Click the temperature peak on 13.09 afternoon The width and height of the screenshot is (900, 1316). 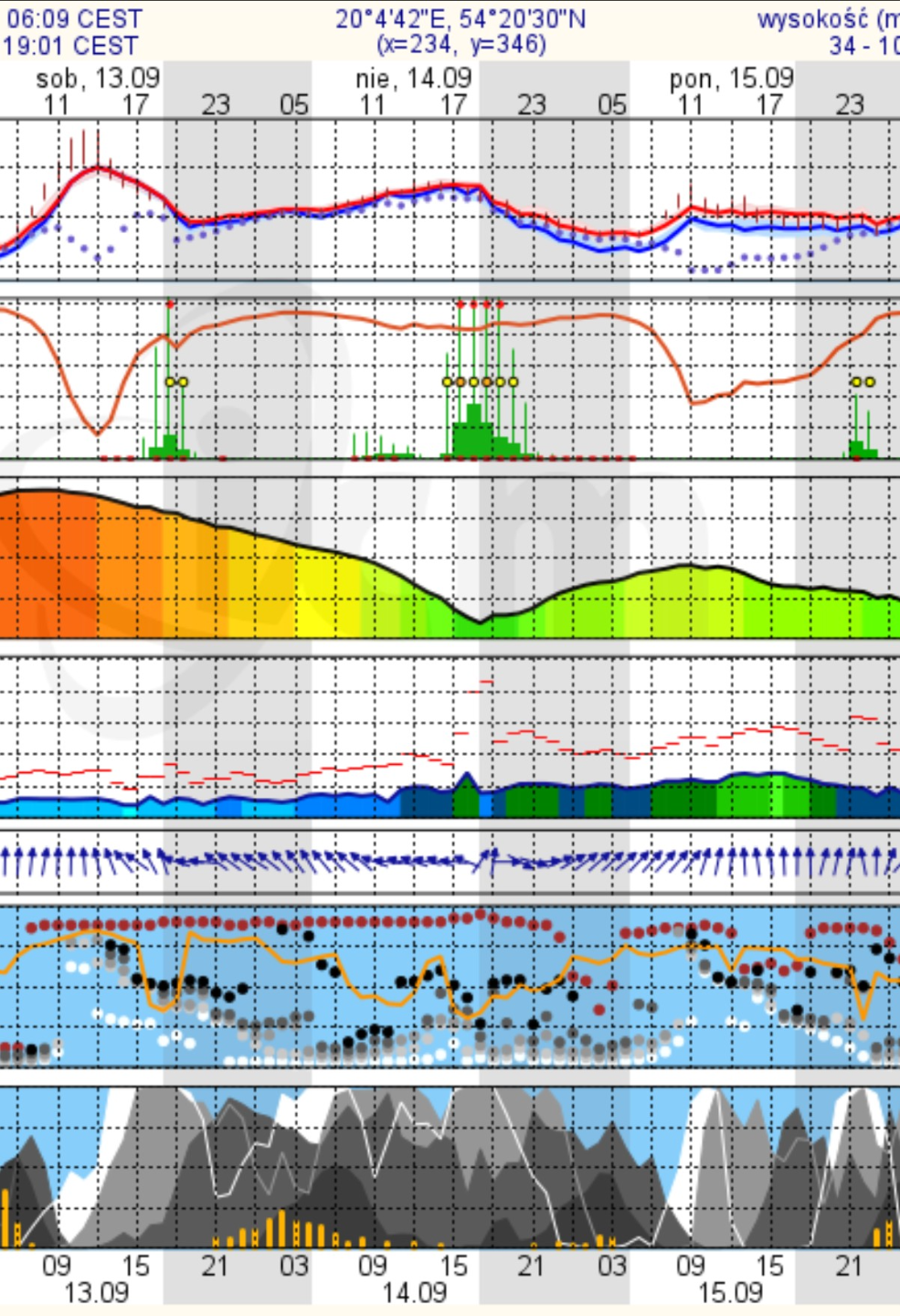click(99, 168)
